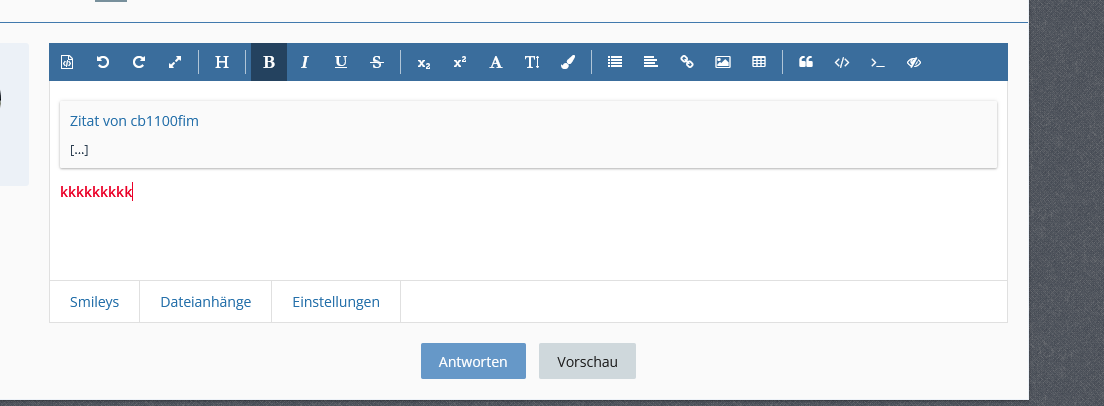Open the font family dropdown
Viewport: 1104px width, 406px height.
(x=495, y=62)
